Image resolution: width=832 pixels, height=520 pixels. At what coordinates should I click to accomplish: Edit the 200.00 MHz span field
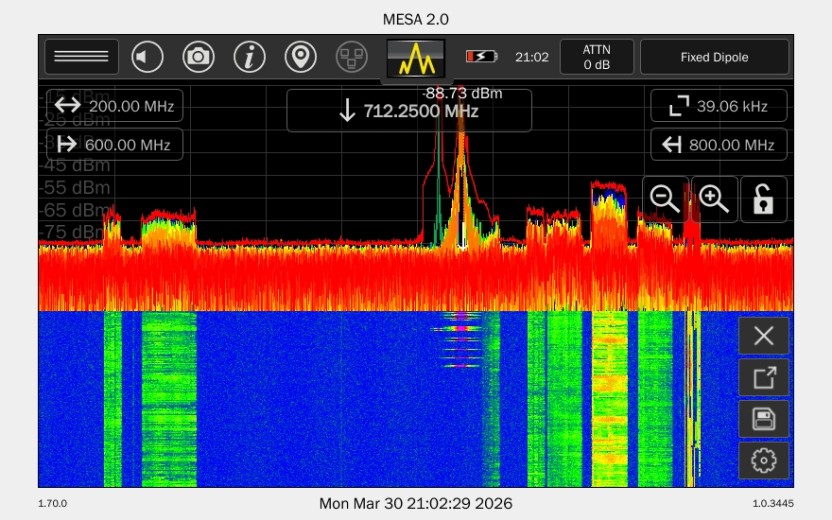[114, 106]
